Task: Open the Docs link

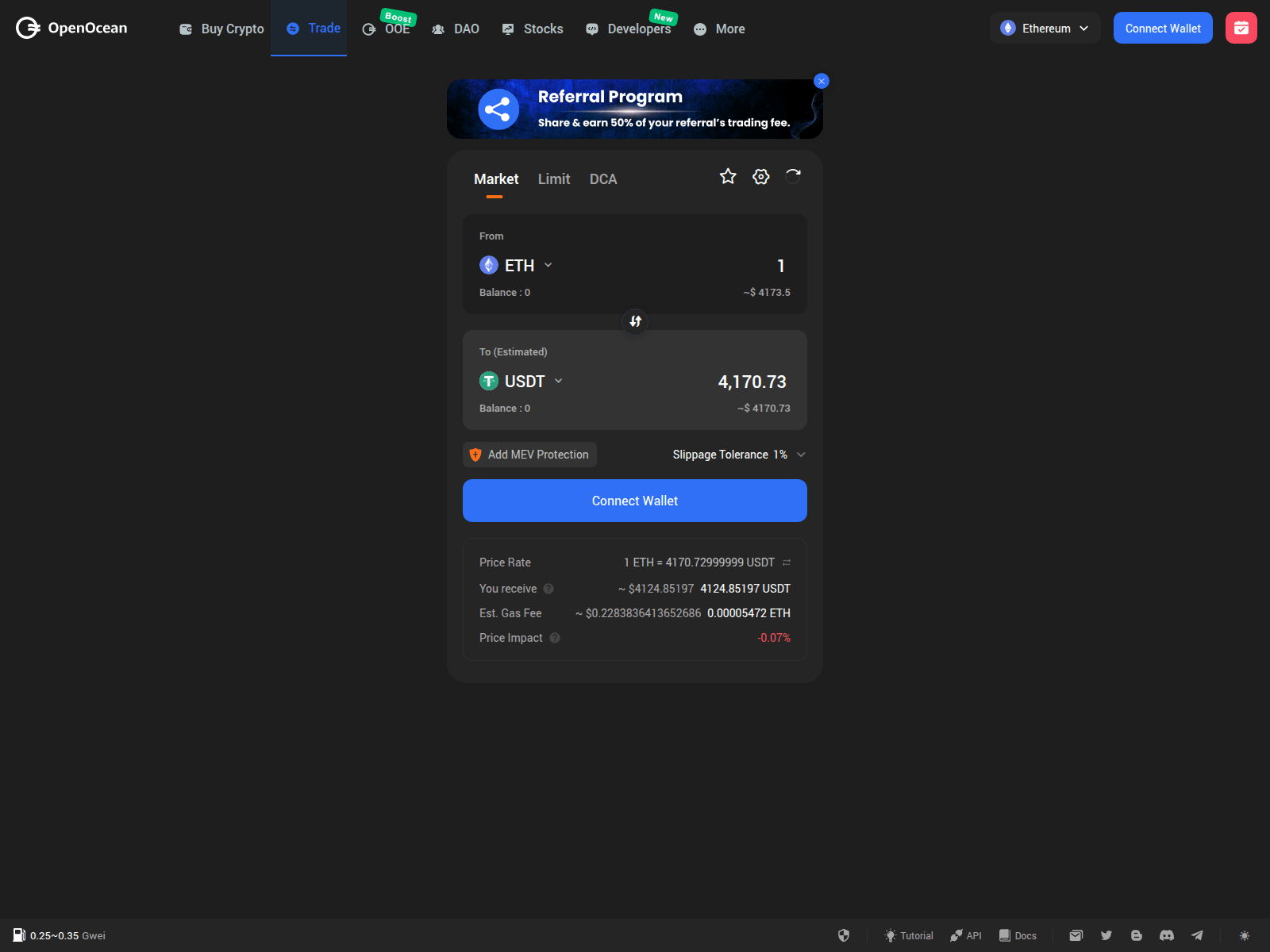Action: [1018, 935]
